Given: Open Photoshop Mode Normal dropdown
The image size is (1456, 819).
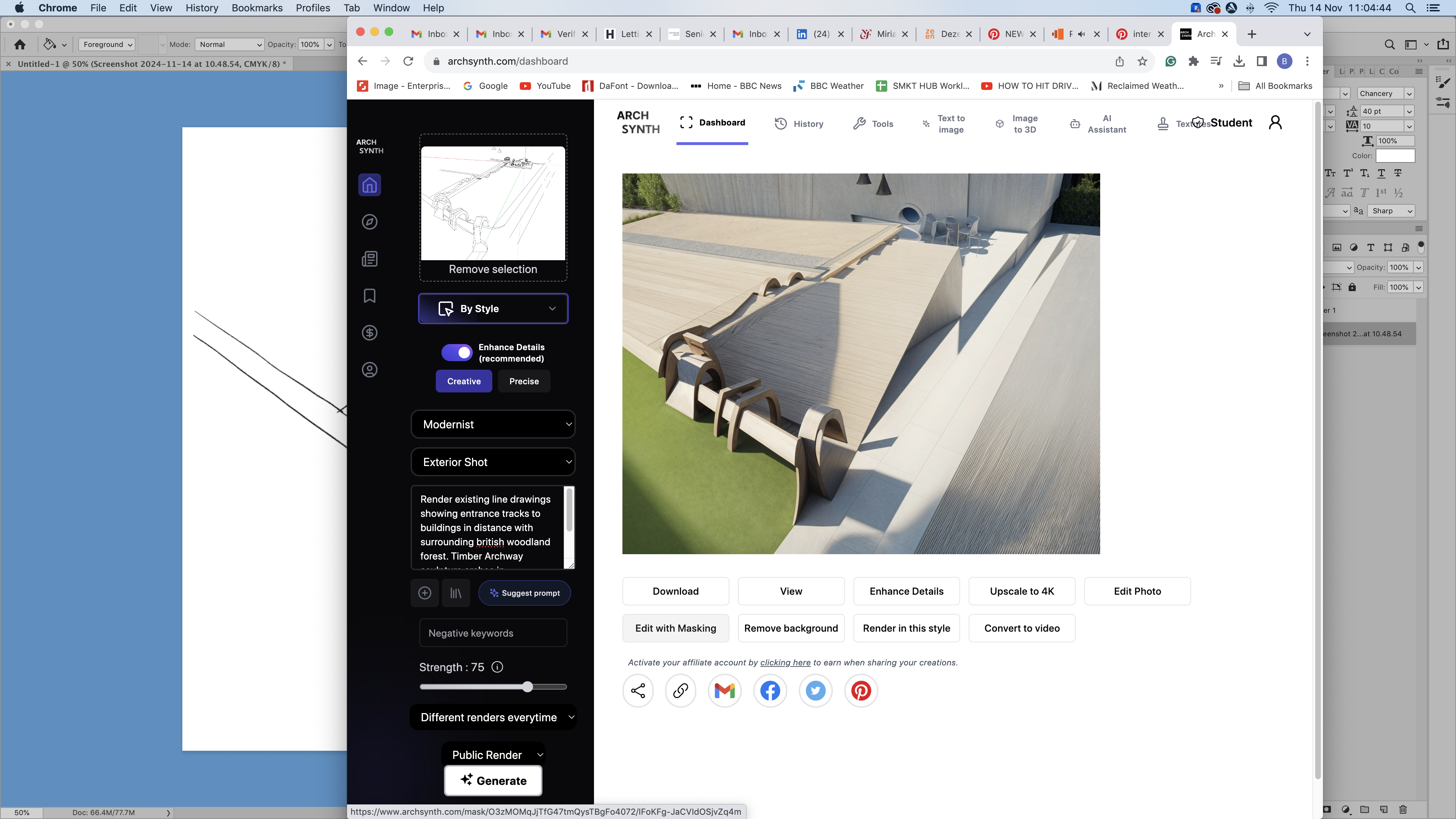Looking at the screenshot, I should pyautogui.click(x=230, y=44).
